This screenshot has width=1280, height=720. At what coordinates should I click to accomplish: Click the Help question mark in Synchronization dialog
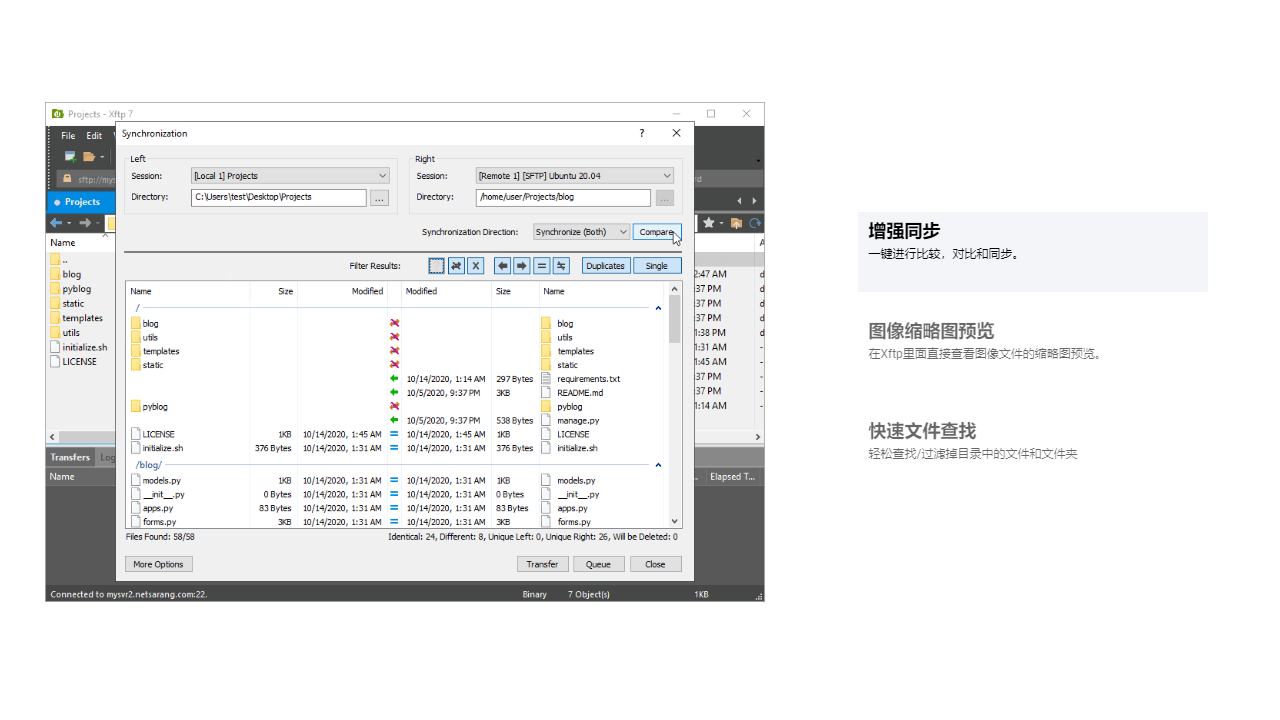[641, 133]
